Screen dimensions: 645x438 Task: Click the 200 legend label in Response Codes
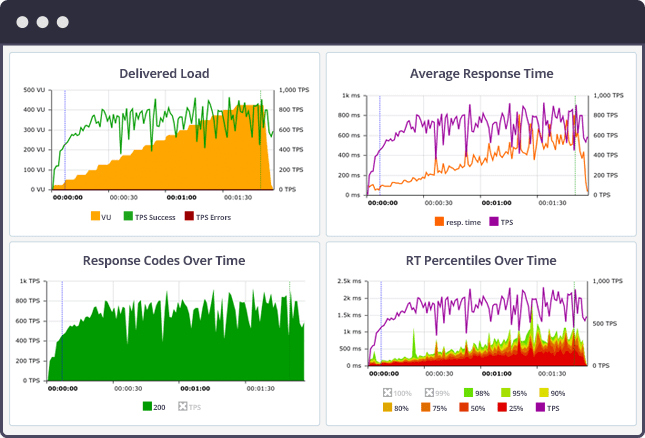[159, 407]
